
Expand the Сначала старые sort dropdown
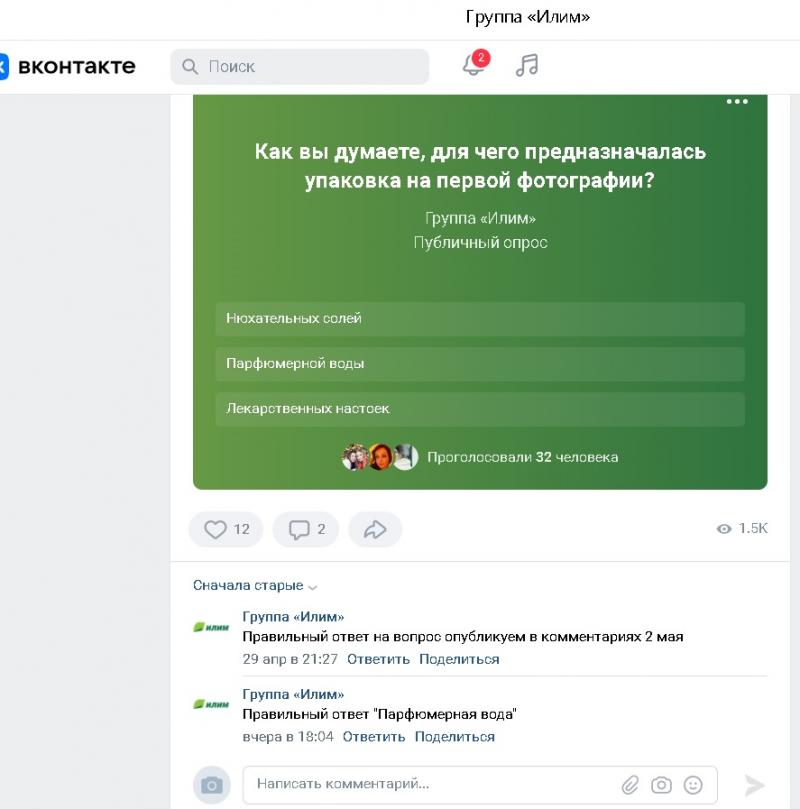(255, 586)
